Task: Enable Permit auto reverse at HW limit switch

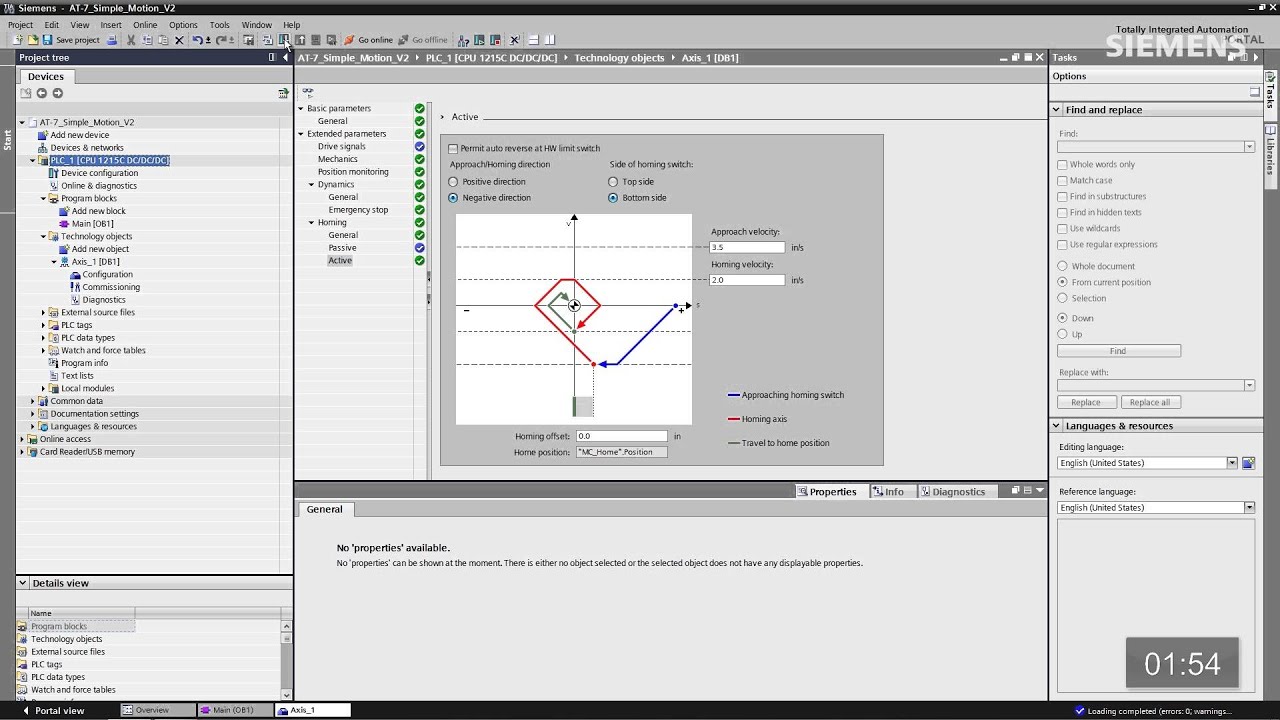Action: (x=453, y=148)
